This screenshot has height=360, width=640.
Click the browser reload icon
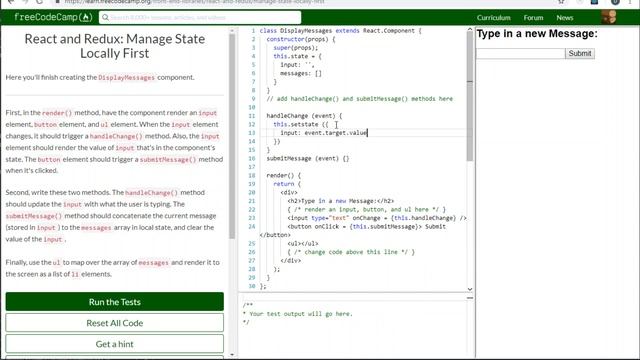(x=39, y=2)
